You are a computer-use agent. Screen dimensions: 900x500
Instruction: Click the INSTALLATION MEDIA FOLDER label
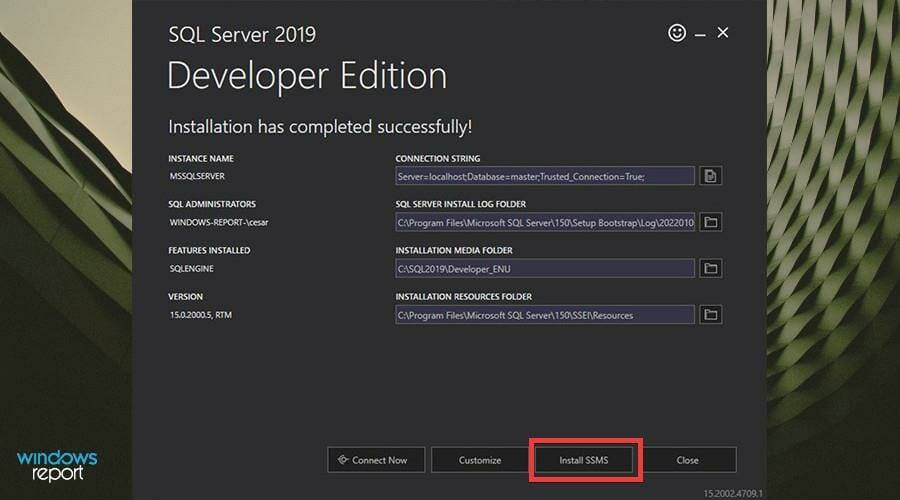point(454,250)
